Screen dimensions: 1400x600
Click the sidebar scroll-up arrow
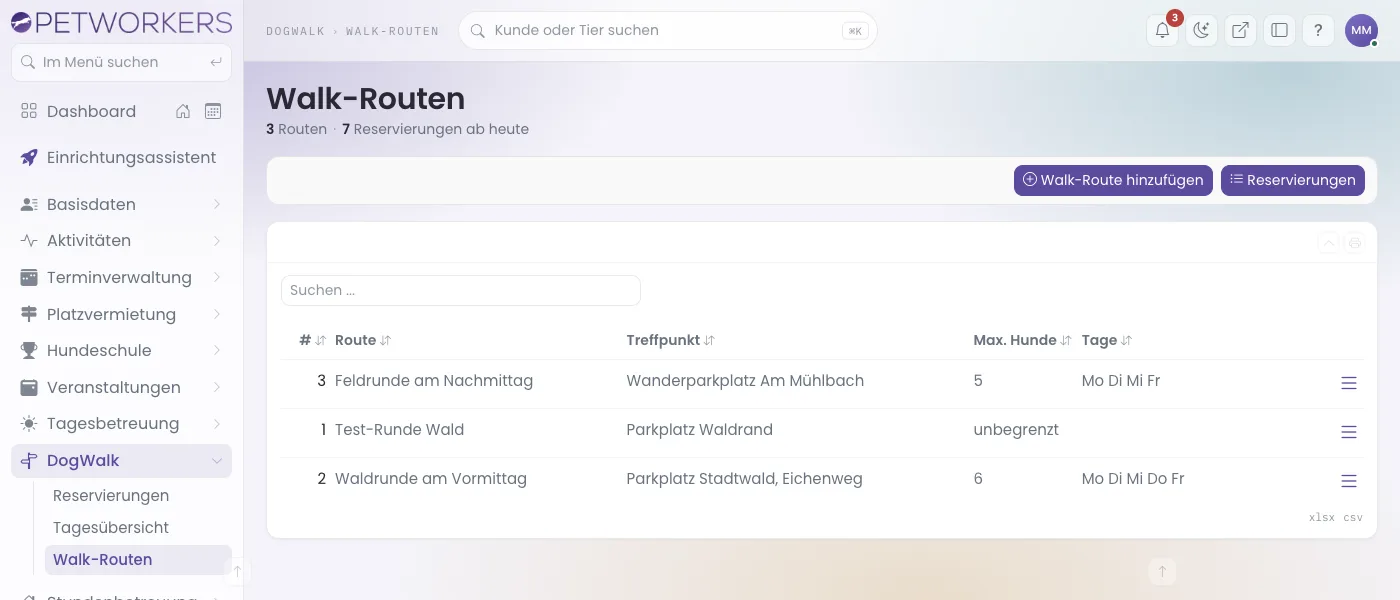click(238, 571)
